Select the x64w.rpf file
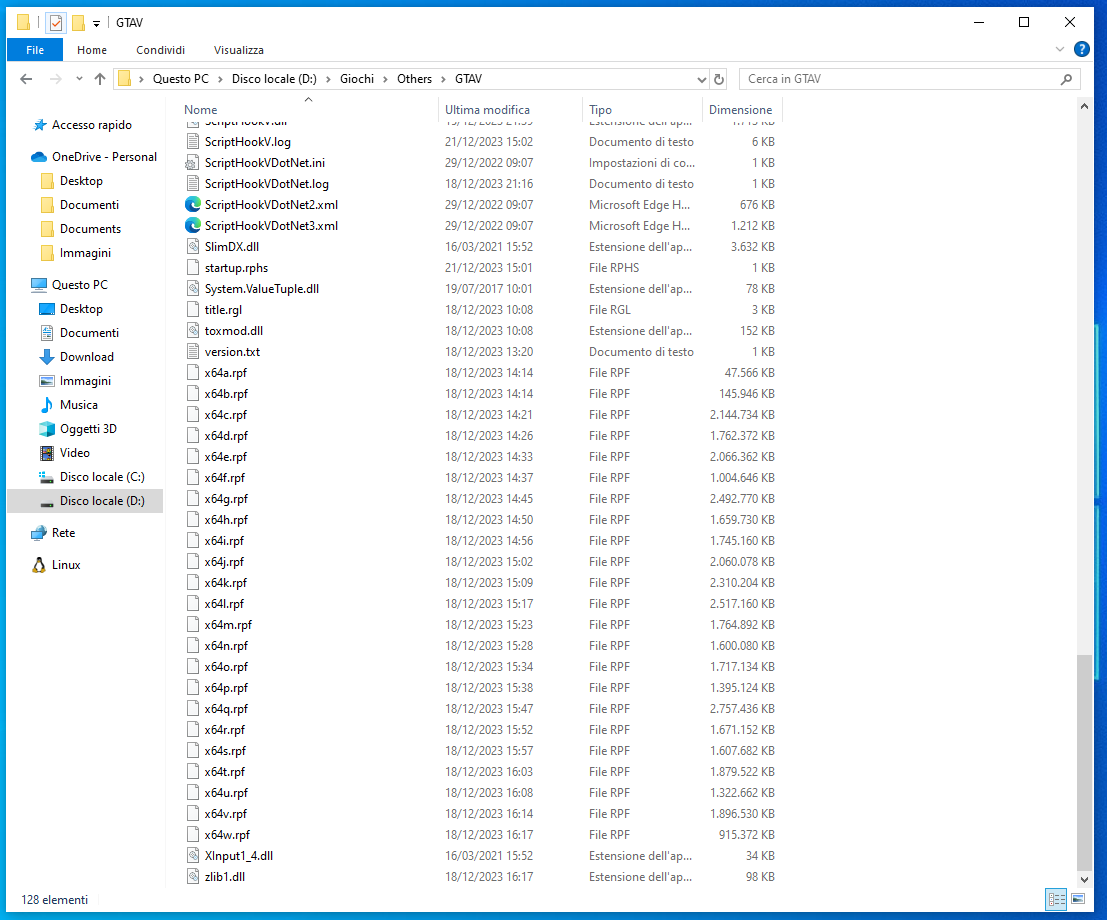This screenshot has height=920, width=1107. point(227,835)
